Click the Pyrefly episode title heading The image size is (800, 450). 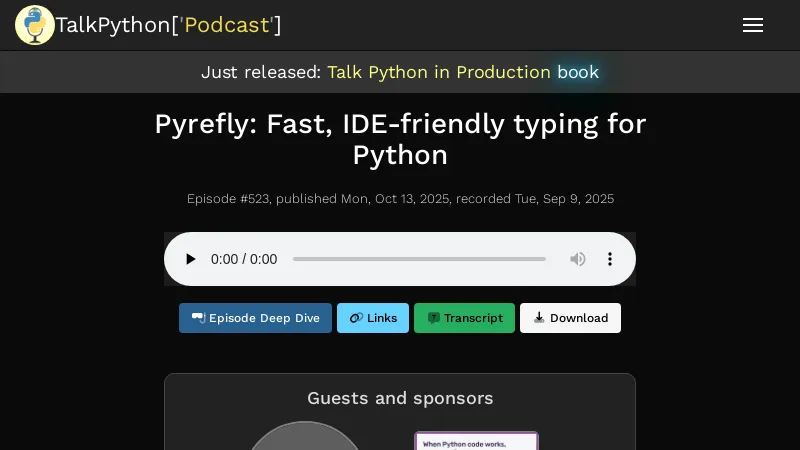400,139
